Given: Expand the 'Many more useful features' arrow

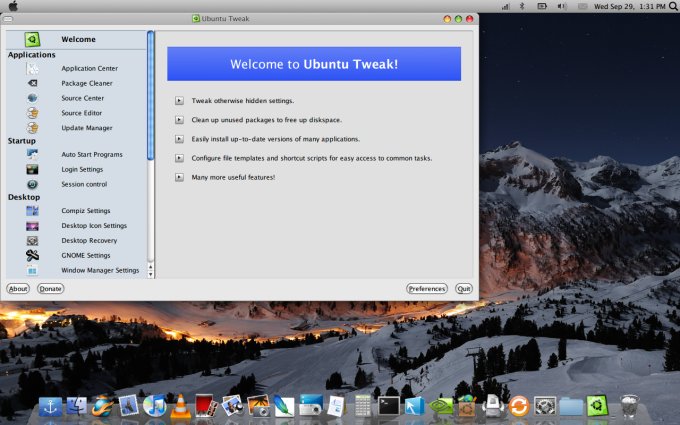Looking at the screenshot, I should (179, 177).
